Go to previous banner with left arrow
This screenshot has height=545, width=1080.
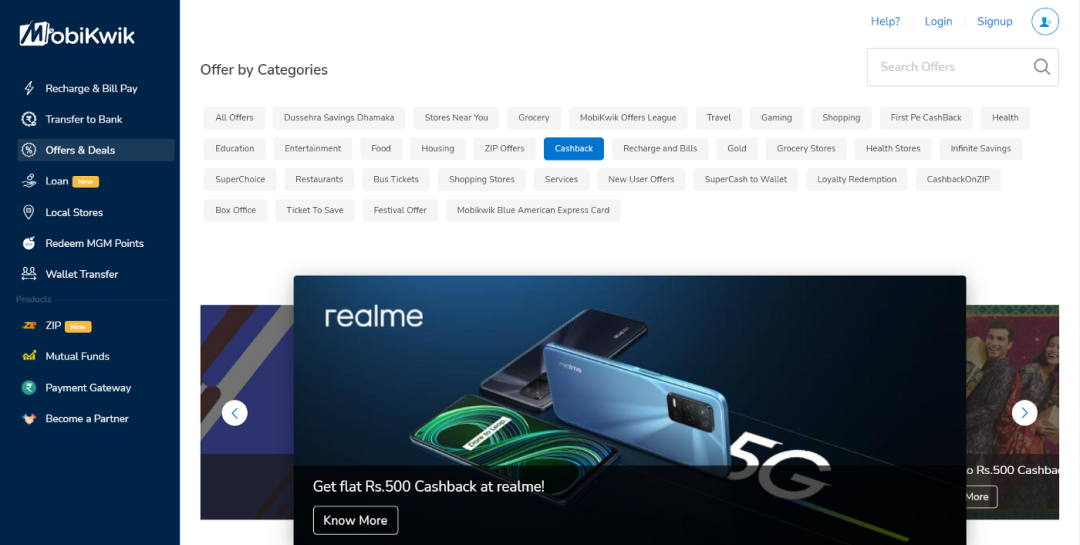tap(235, 413)
